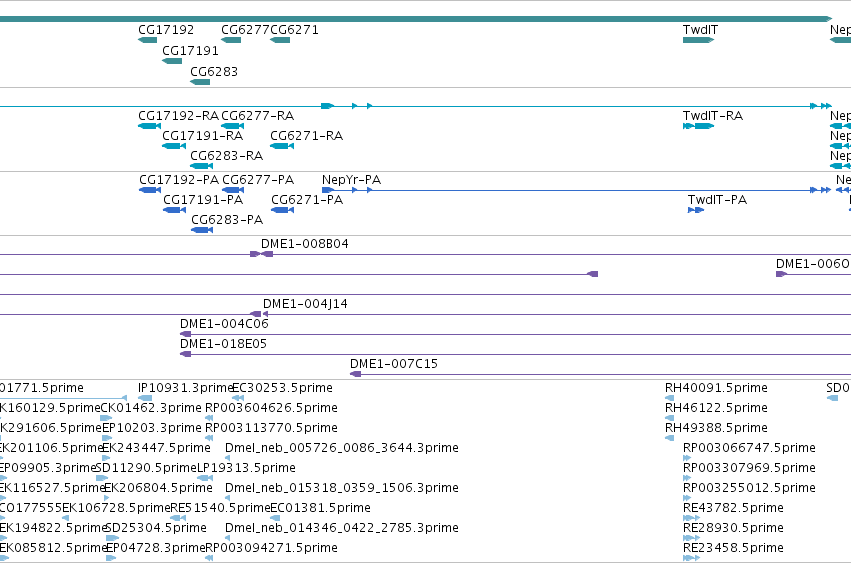Open EST EP04728.3prime
The width and height of the screenshot is (851, 563).
pyautogui.click(x=156, y=549)
